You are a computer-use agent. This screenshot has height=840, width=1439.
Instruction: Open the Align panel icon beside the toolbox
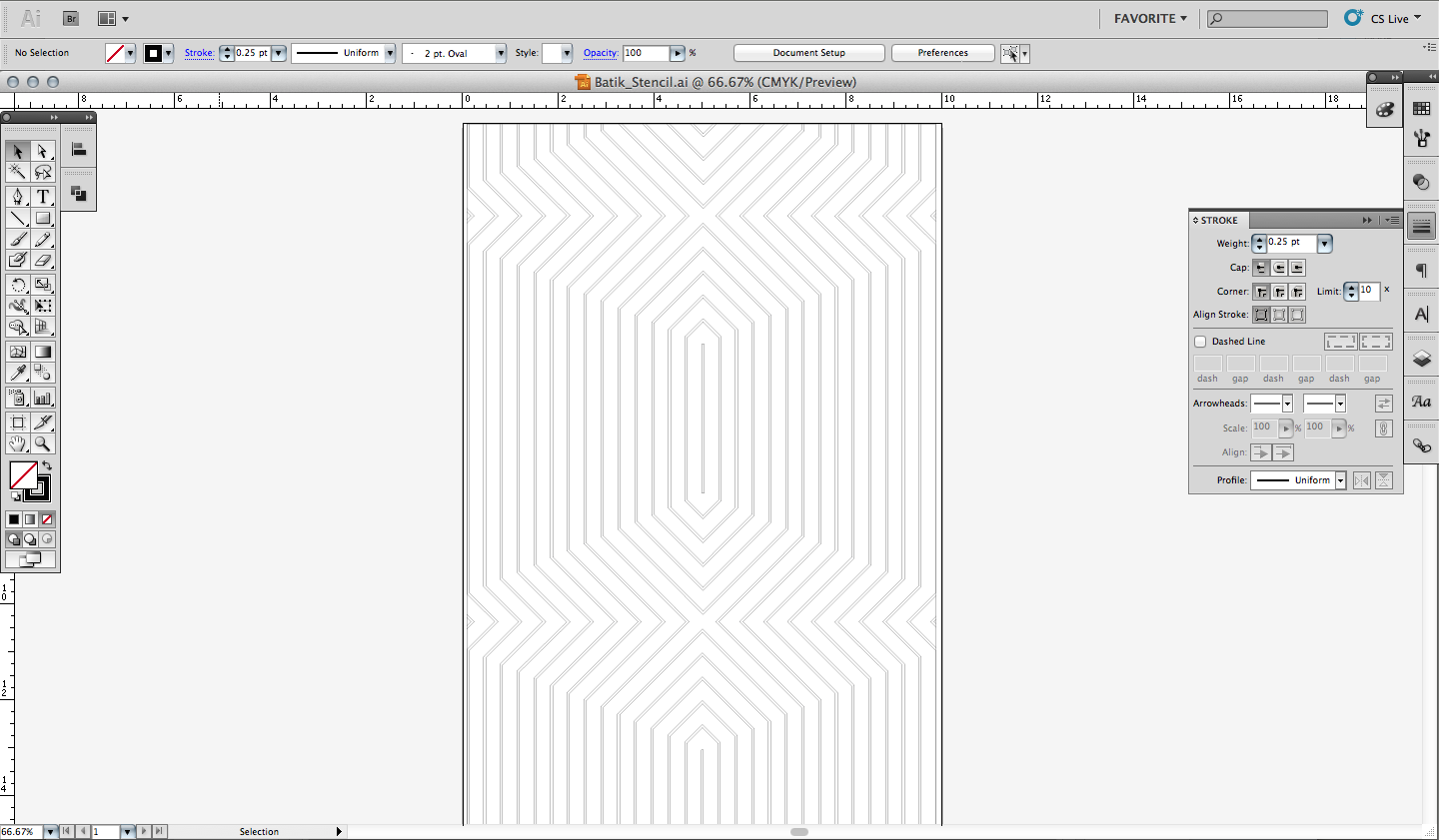pos(78,150)
